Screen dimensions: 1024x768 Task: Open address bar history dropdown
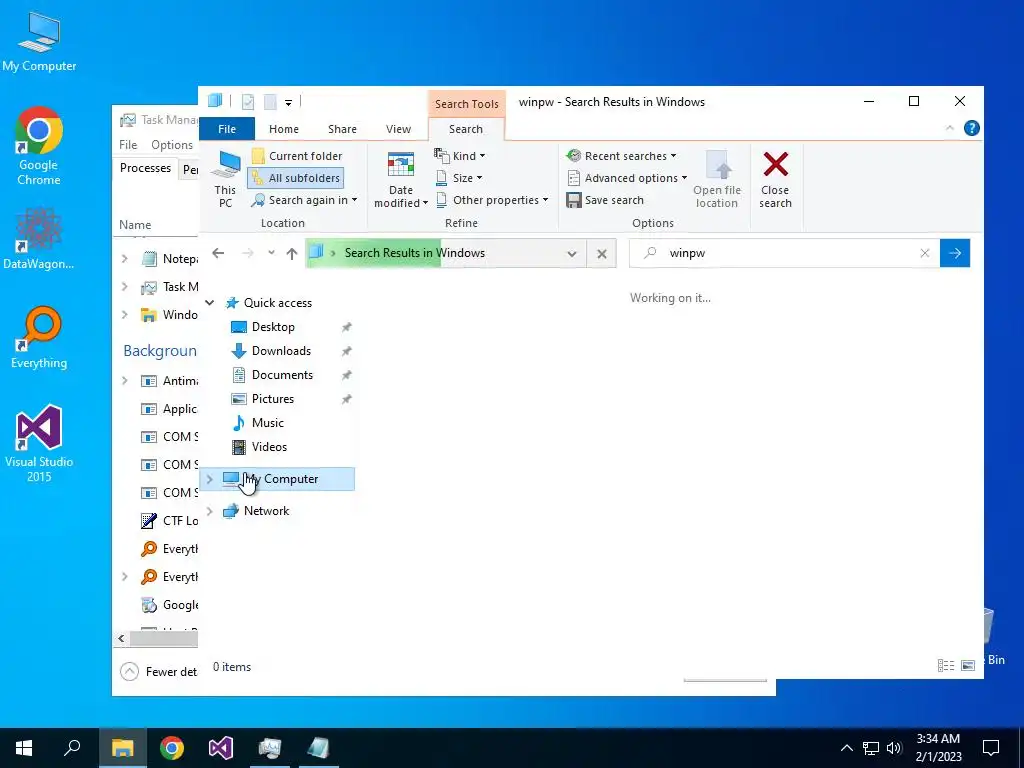(x=571, y=253)
